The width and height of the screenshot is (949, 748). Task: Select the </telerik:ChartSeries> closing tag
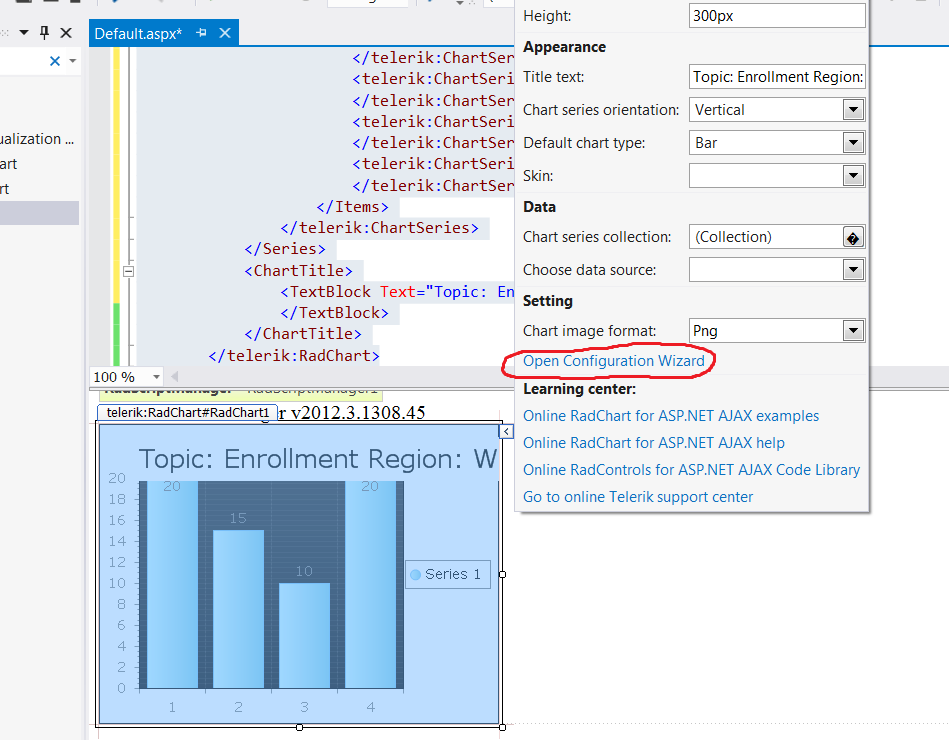[x=379, y=228]
